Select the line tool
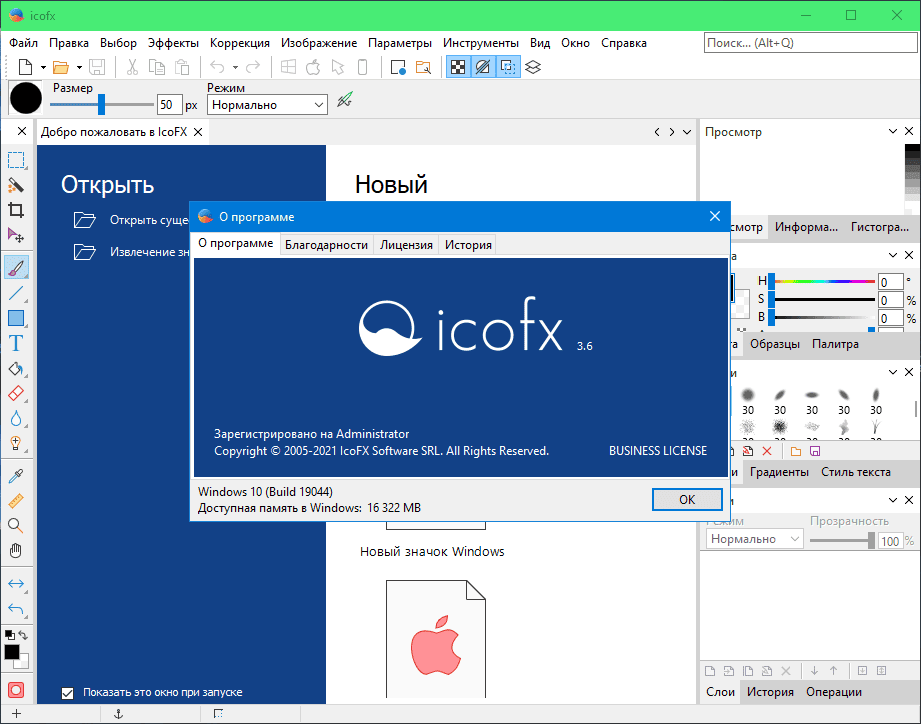This screenshot has width=921, height=724. (16, 292)
